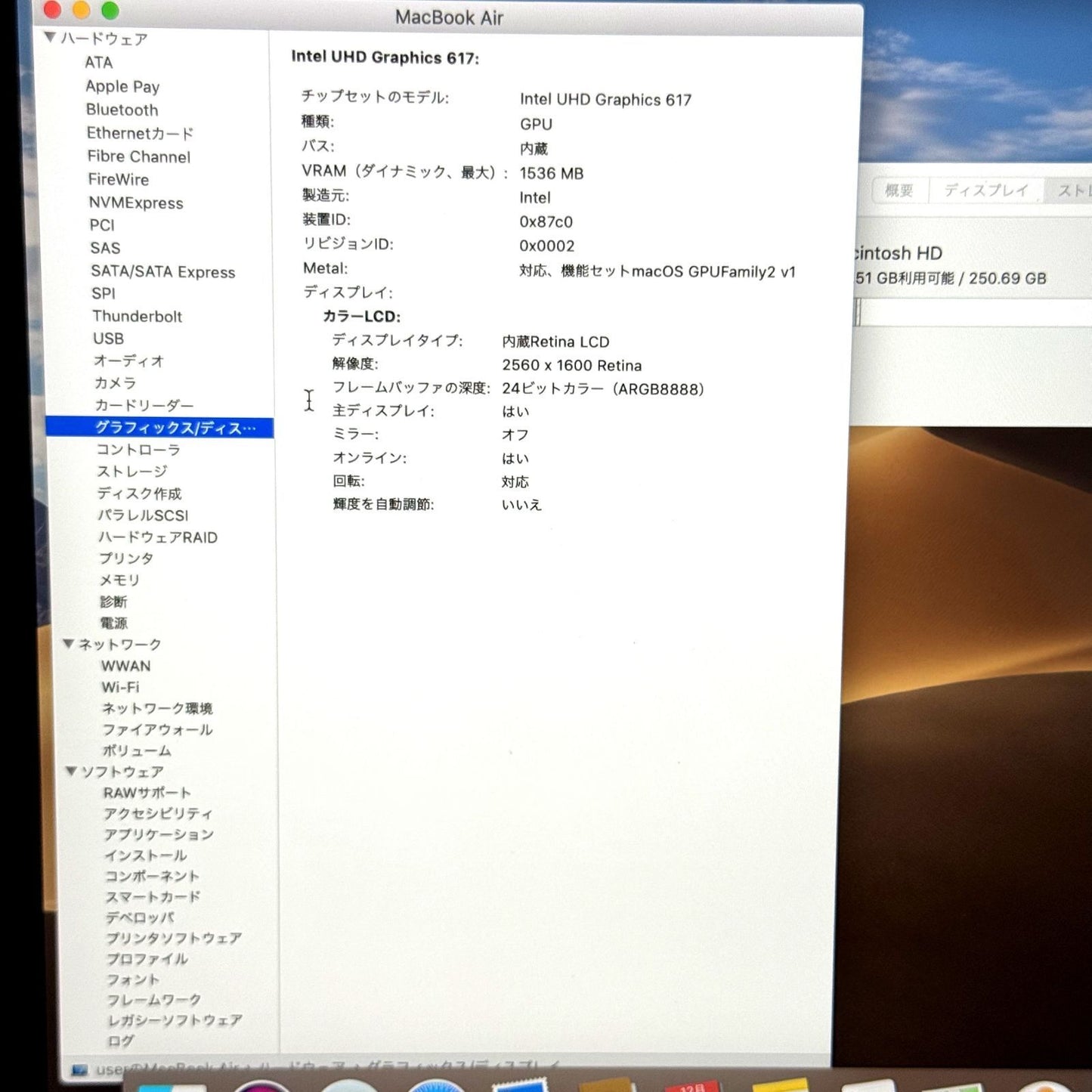This screenshot has width=1092, height=1092.
Task: Select フレームワーク in the sidebar
Action: coord(153,1000)
